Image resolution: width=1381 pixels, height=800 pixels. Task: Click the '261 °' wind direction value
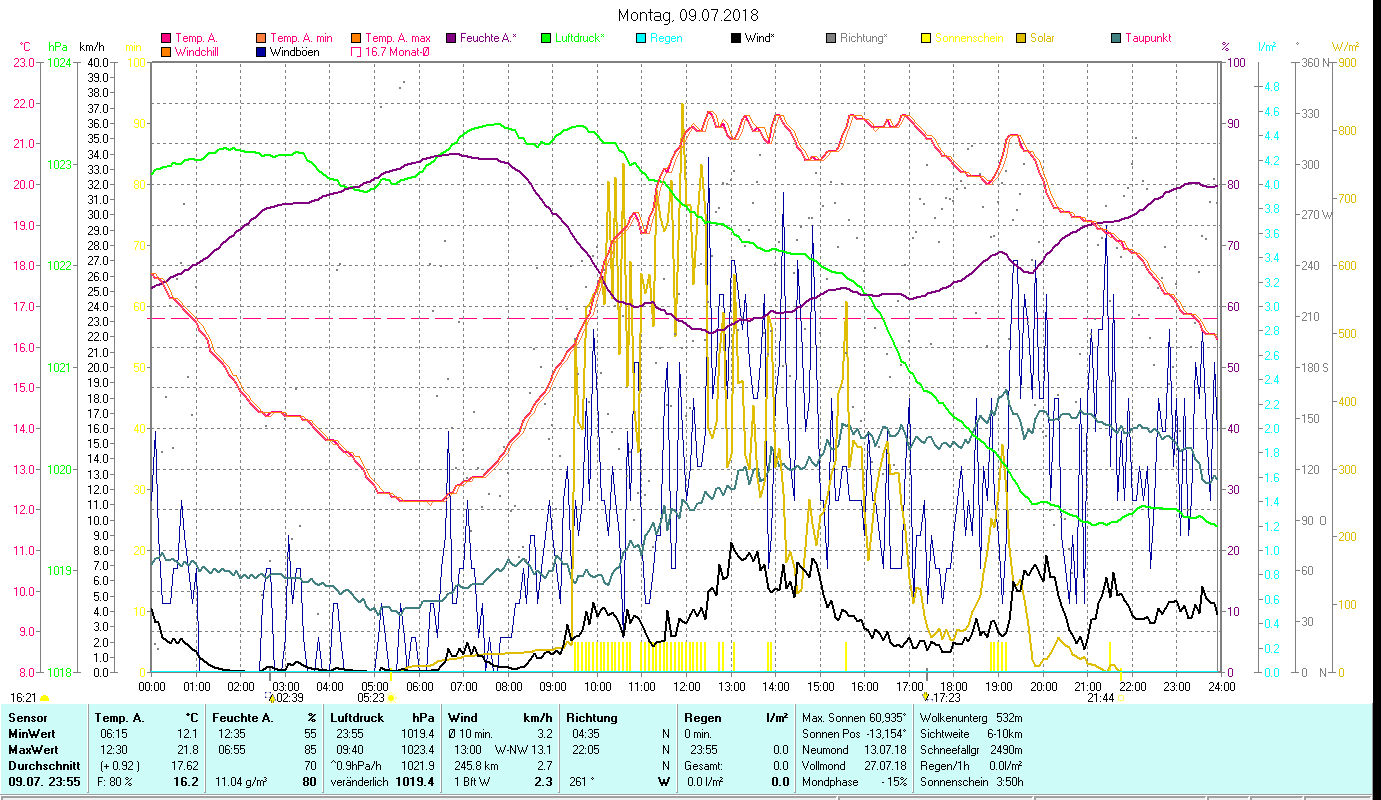coord(583,782)
